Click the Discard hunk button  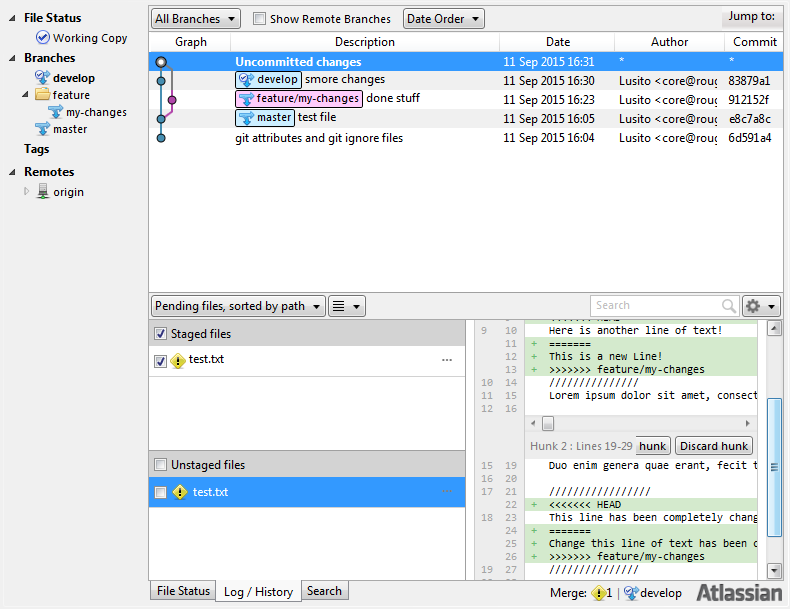point(713,446)
